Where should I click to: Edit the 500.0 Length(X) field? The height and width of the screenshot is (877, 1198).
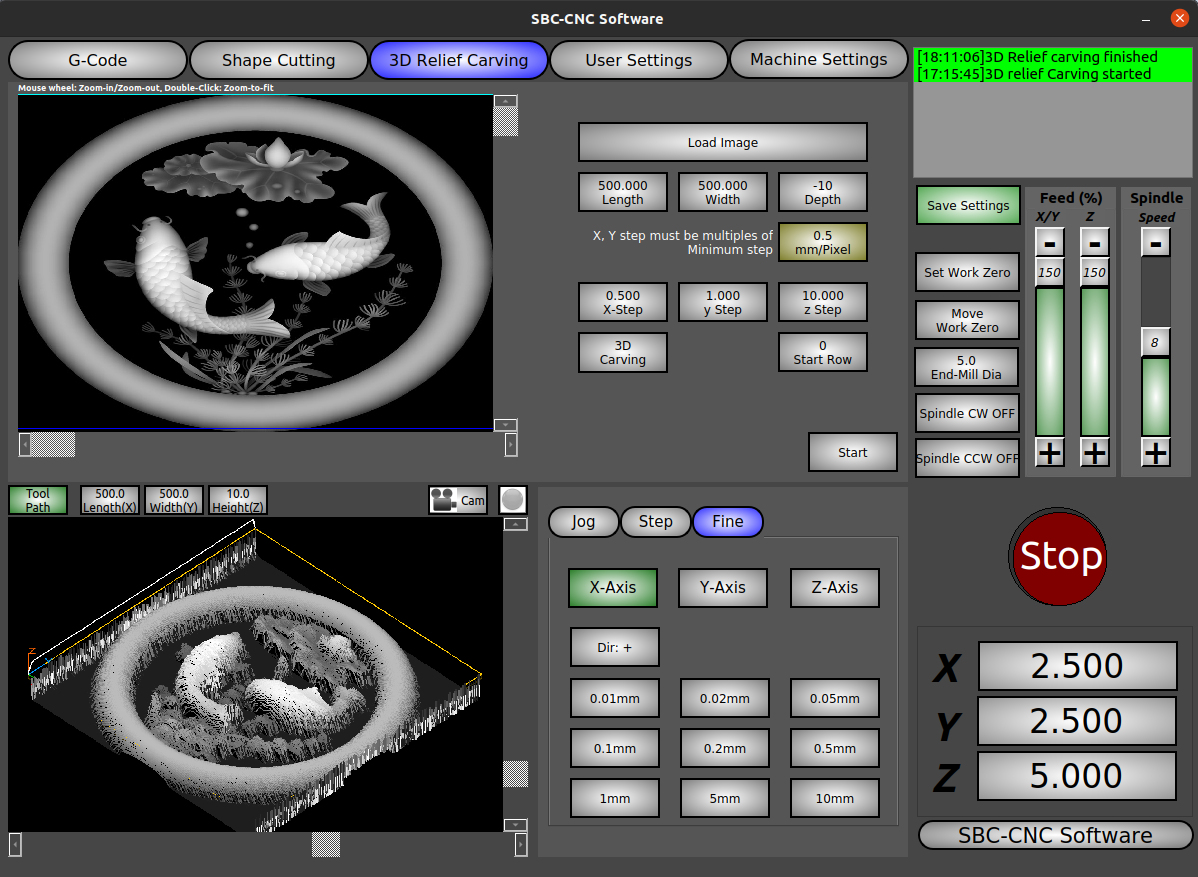tap(110, 500)
